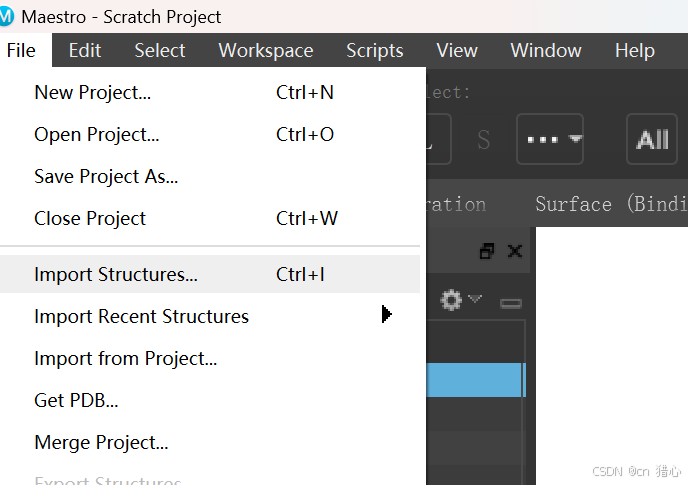Click Import Structures... menu entry
The height and width of the screenshot is (485, 688).
210,274
